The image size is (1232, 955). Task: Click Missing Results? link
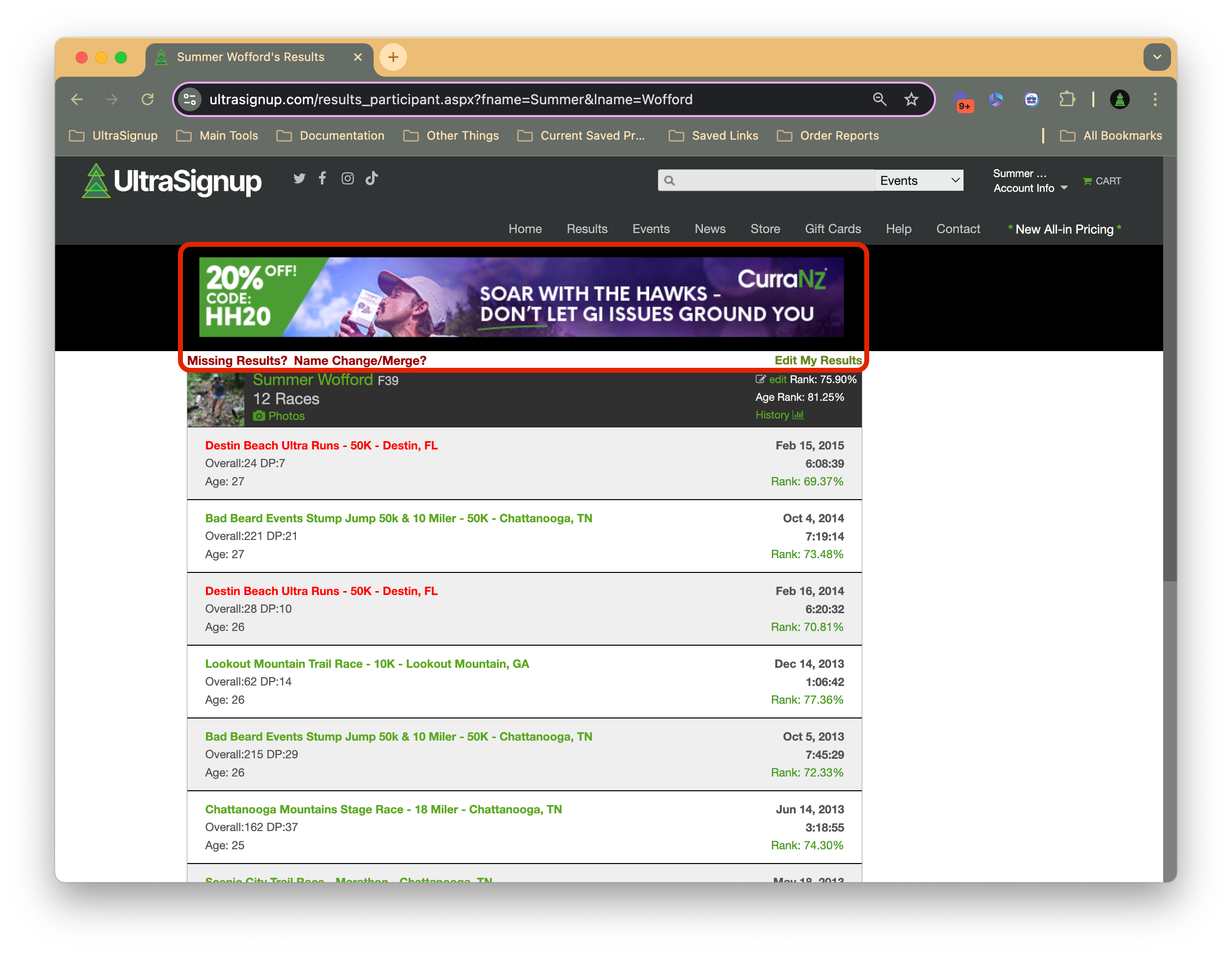pos(237,360)
